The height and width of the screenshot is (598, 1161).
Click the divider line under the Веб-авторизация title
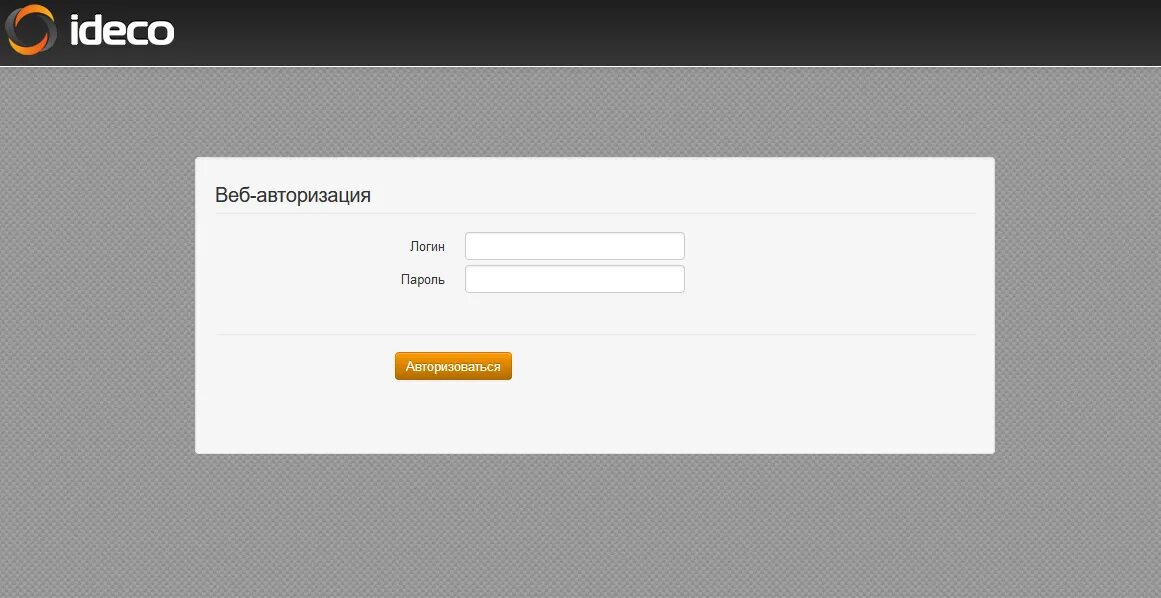[595, 213]
